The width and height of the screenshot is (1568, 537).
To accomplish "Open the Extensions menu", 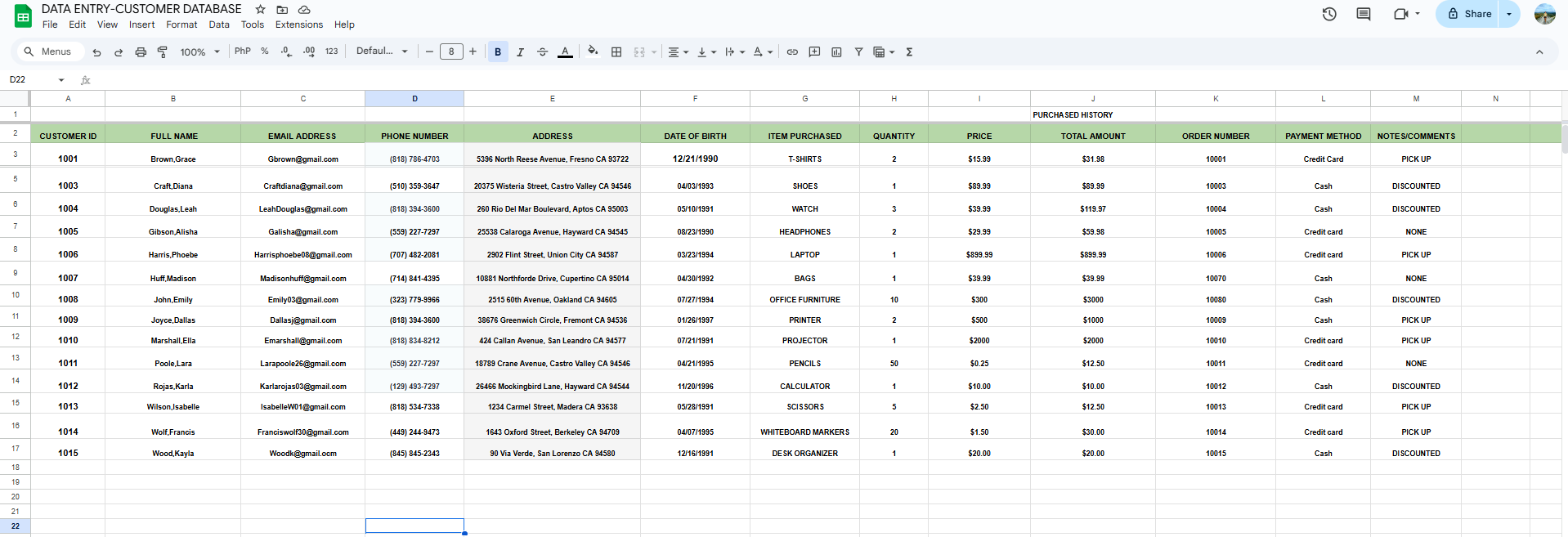I will (298, 25).
